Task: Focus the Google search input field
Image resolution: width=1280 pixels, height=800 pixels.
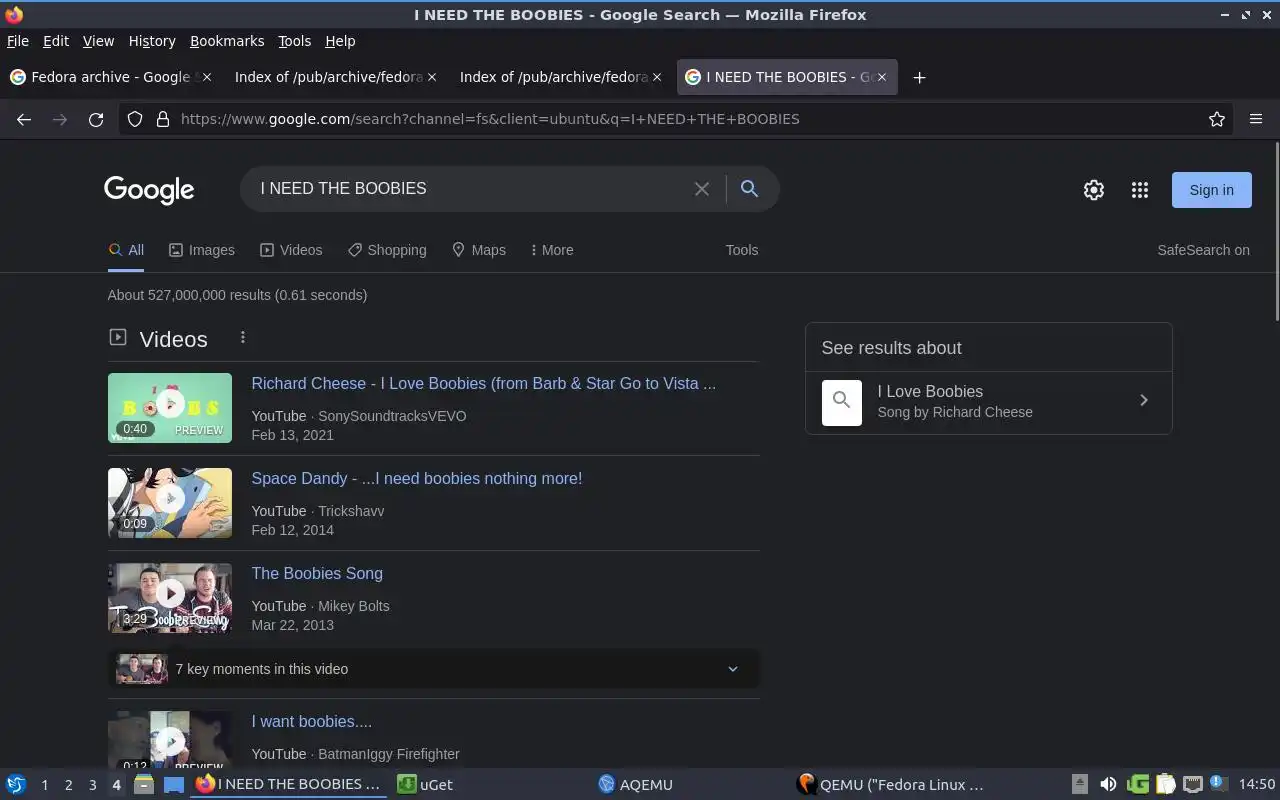Action: pyautogui.click(x=470, y=188)
